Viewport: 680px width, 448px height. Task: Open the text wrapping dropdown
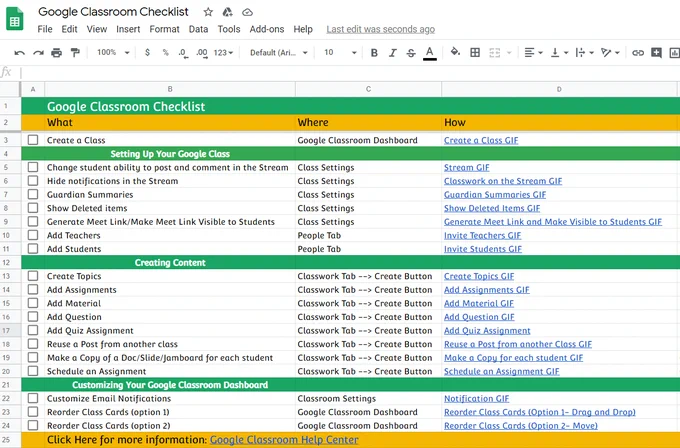tap(584, 53)
